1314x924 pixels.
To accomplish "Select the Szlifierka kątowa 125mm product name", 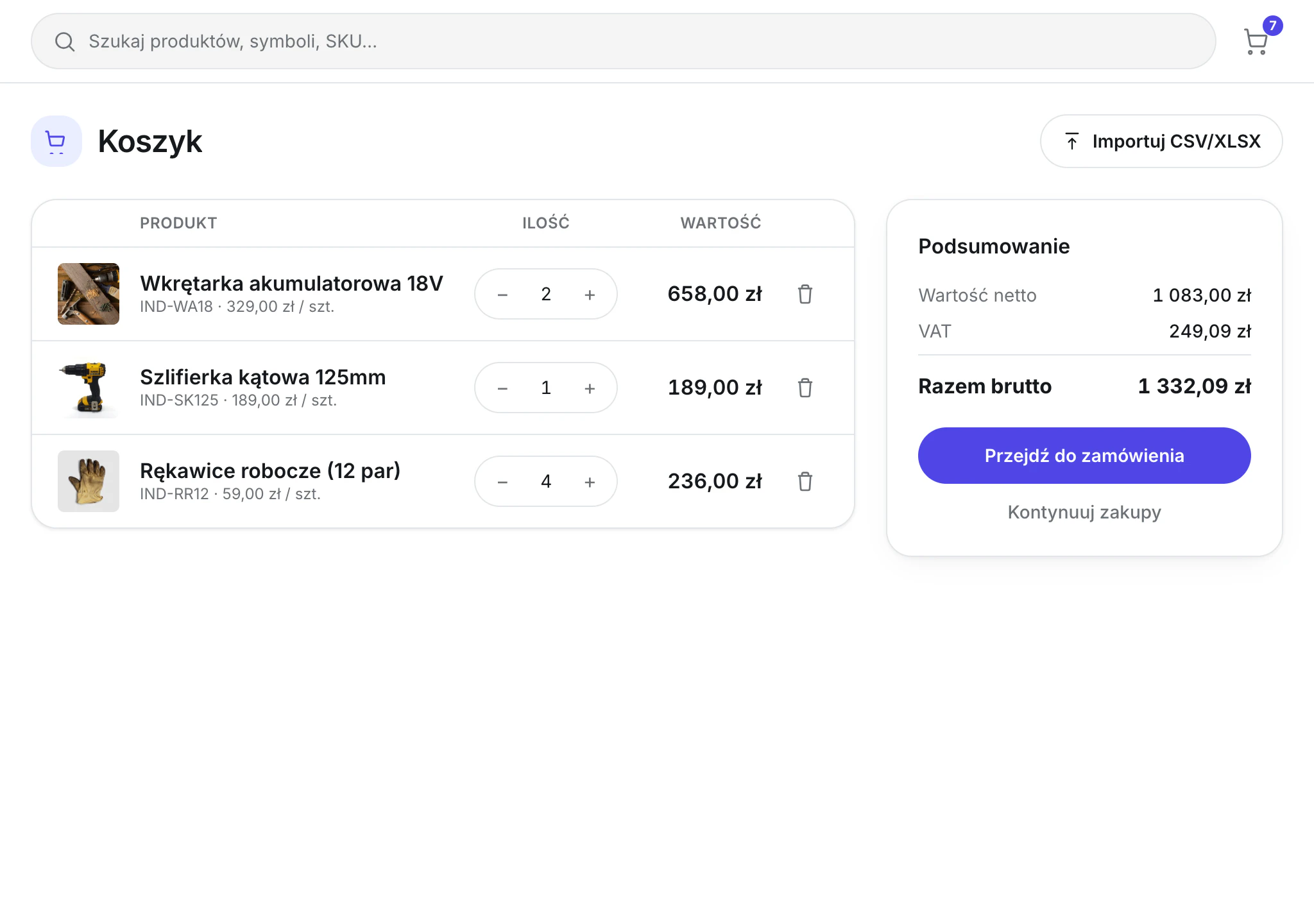I will point(263,377).
